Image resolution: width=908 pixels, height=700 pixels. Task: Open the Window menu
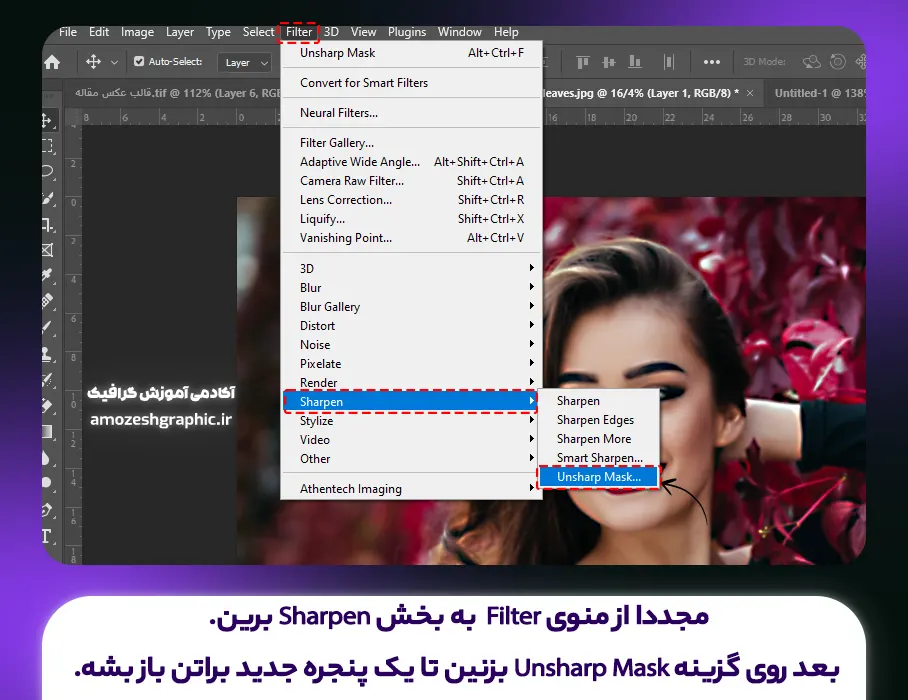tap(459, 32)
